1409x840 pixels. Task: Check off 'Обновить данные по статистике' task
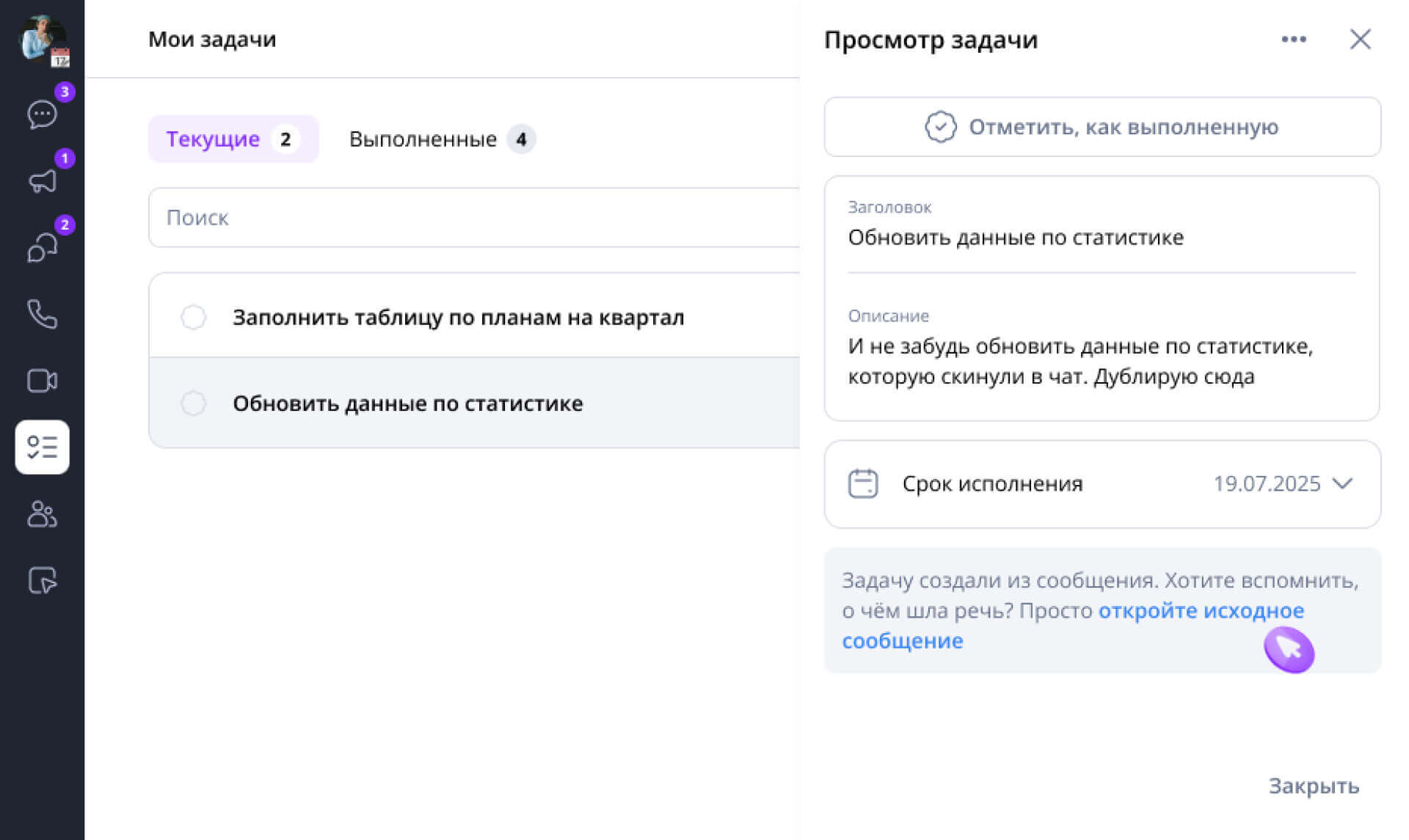[x=194, y=403]
